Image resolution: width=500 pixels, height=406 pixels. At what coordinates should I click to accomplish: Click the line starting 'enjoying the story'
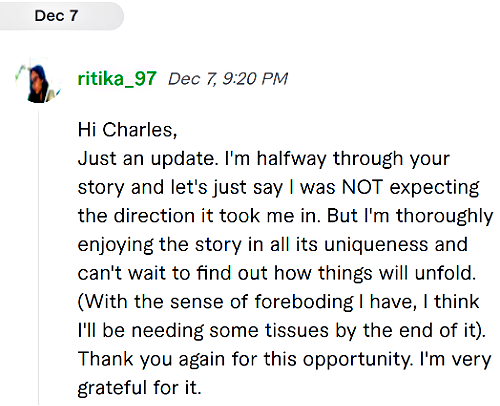[x=273, y=245]
